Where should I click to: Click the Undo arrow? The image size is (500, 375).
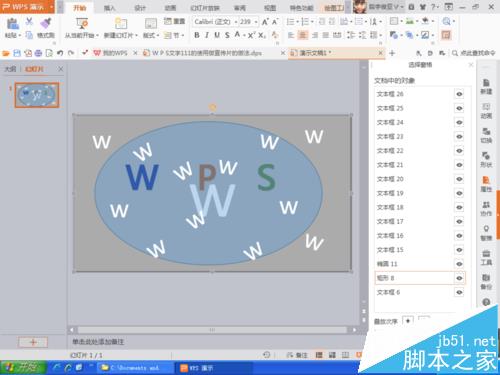pos(60,53)
